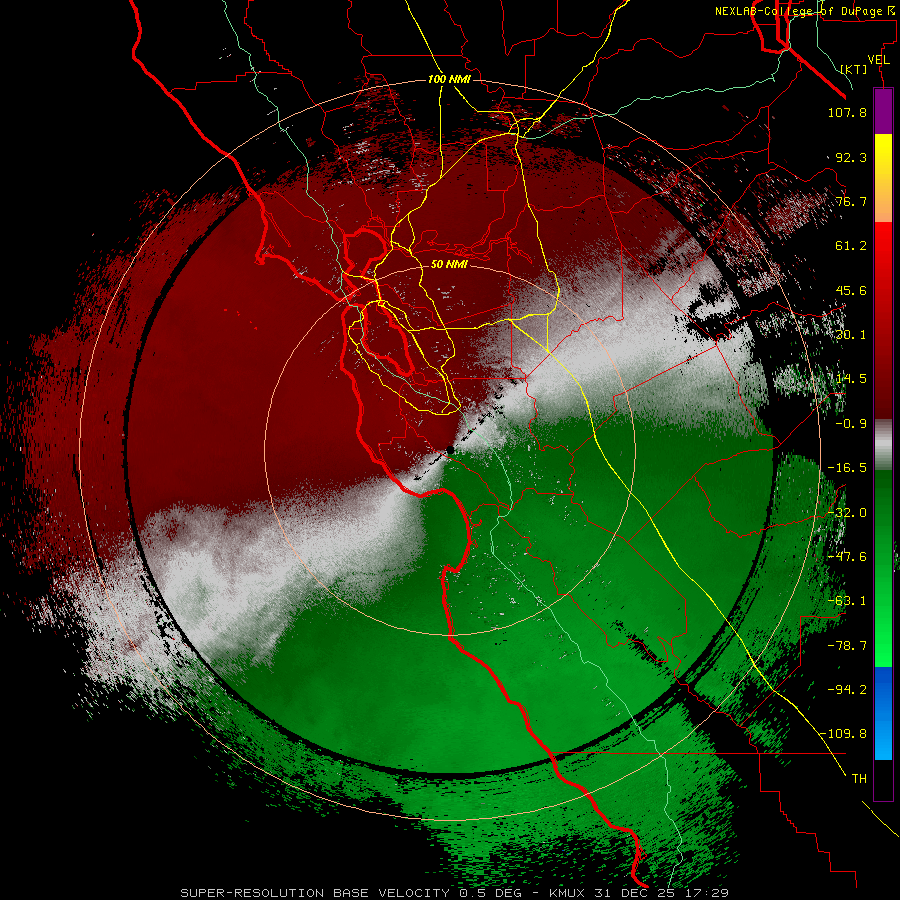
Task: Click the TH threshold label
Action: (x=859, y=779)
